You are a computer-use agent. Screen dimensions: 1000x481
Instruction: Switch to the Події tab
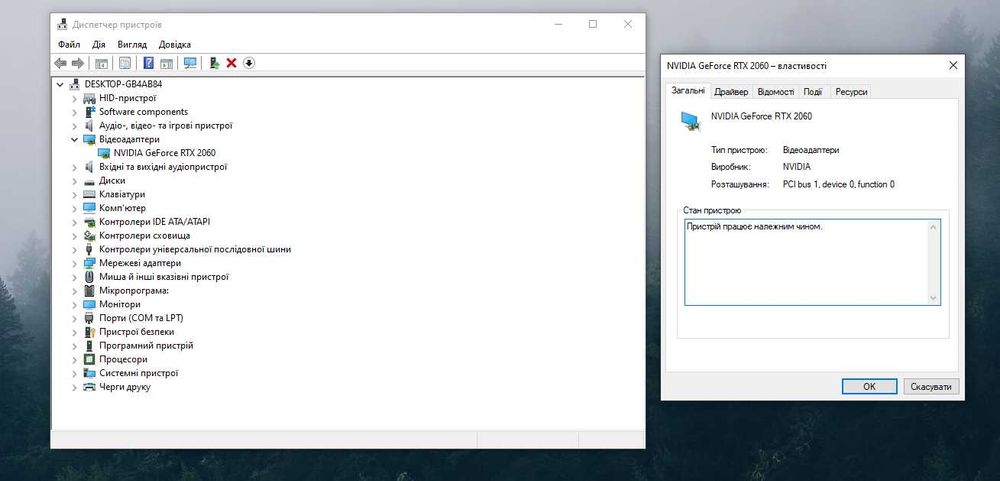point(812,92)
